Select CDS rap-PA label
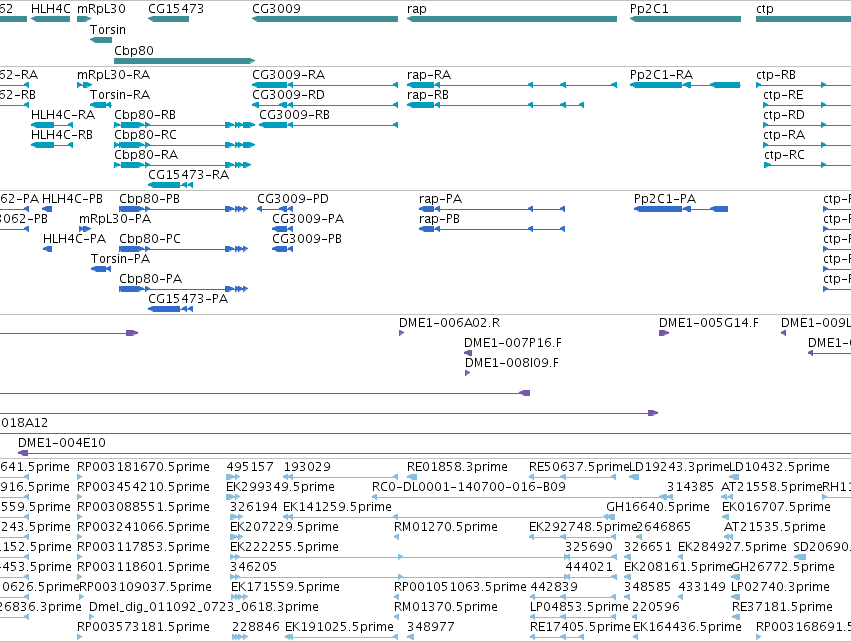The height and width of the screenshot is (642, 851). (x=440, y=199)
